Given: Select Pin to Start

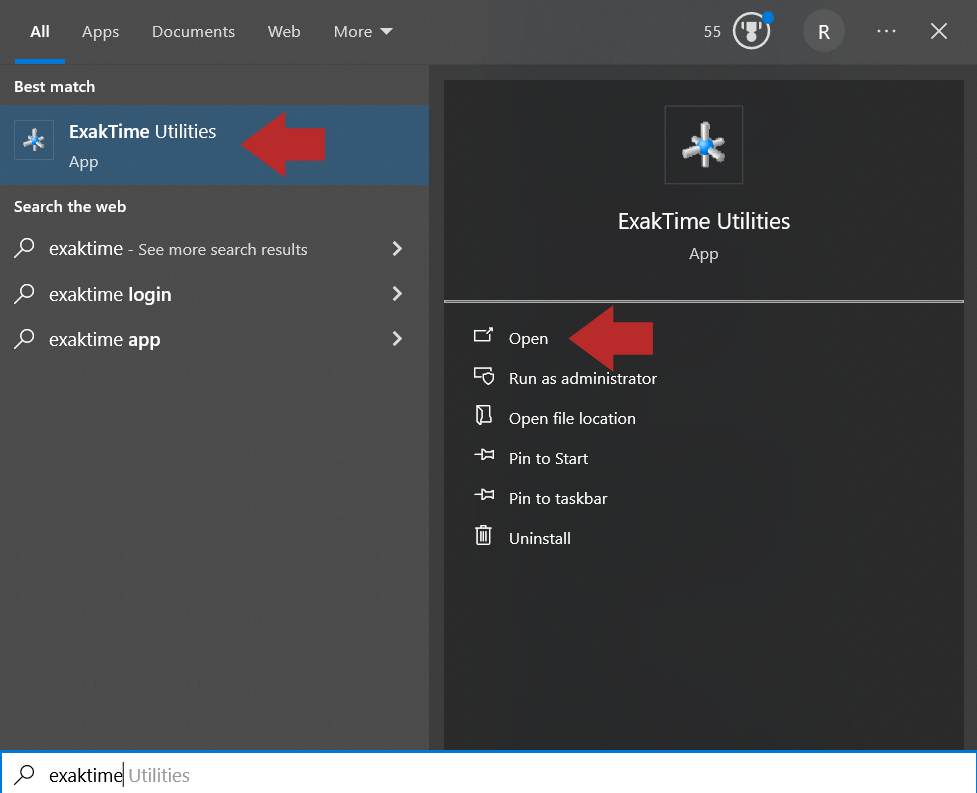Looking at the screenshot, I should point(548,458).
